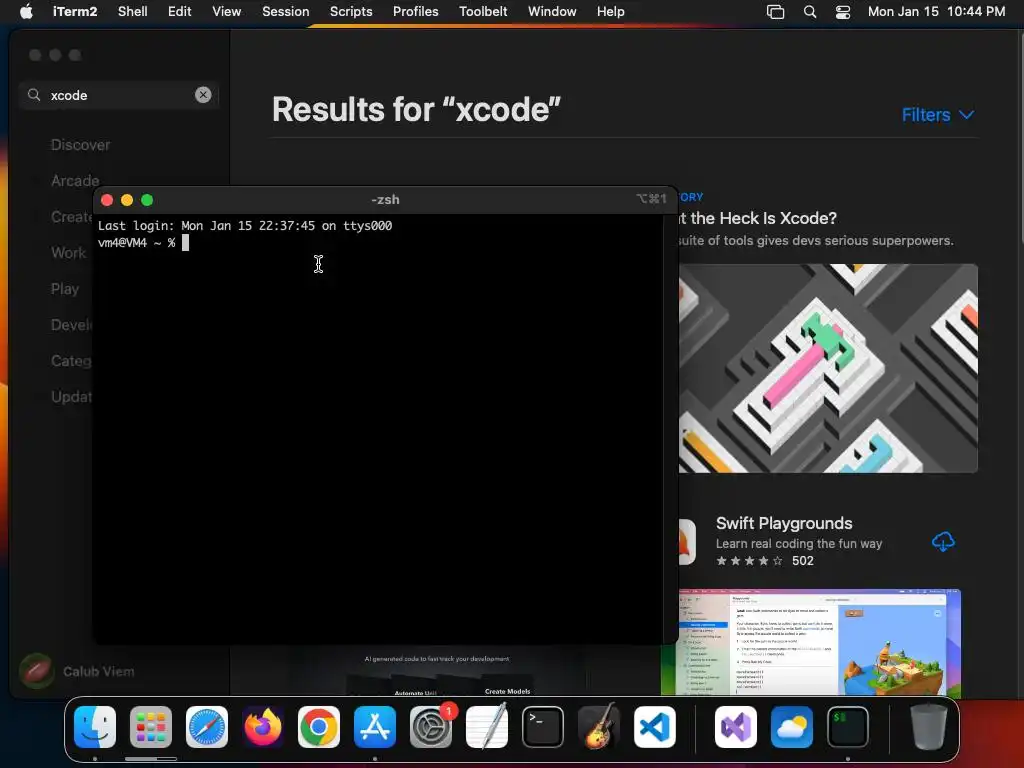This screenshot has width=1024, height=768.
Task: Launch Google Chrome from the dock
Action: click(319, 727)
